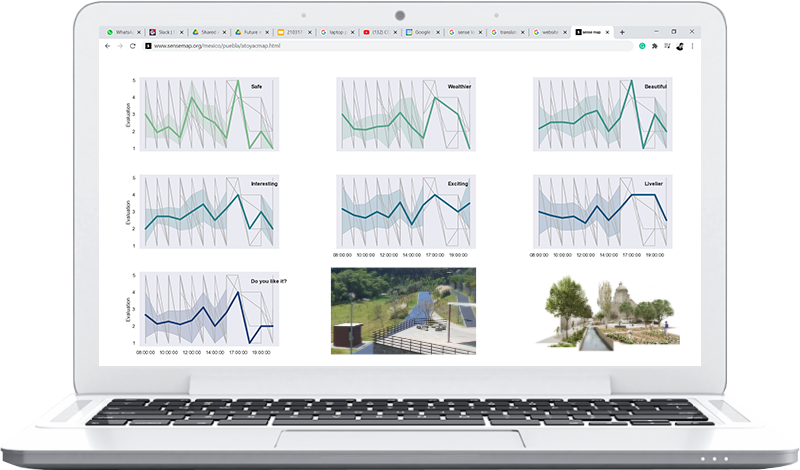
Task: Open a new tab with the plus button
Action: coord(622,32)
